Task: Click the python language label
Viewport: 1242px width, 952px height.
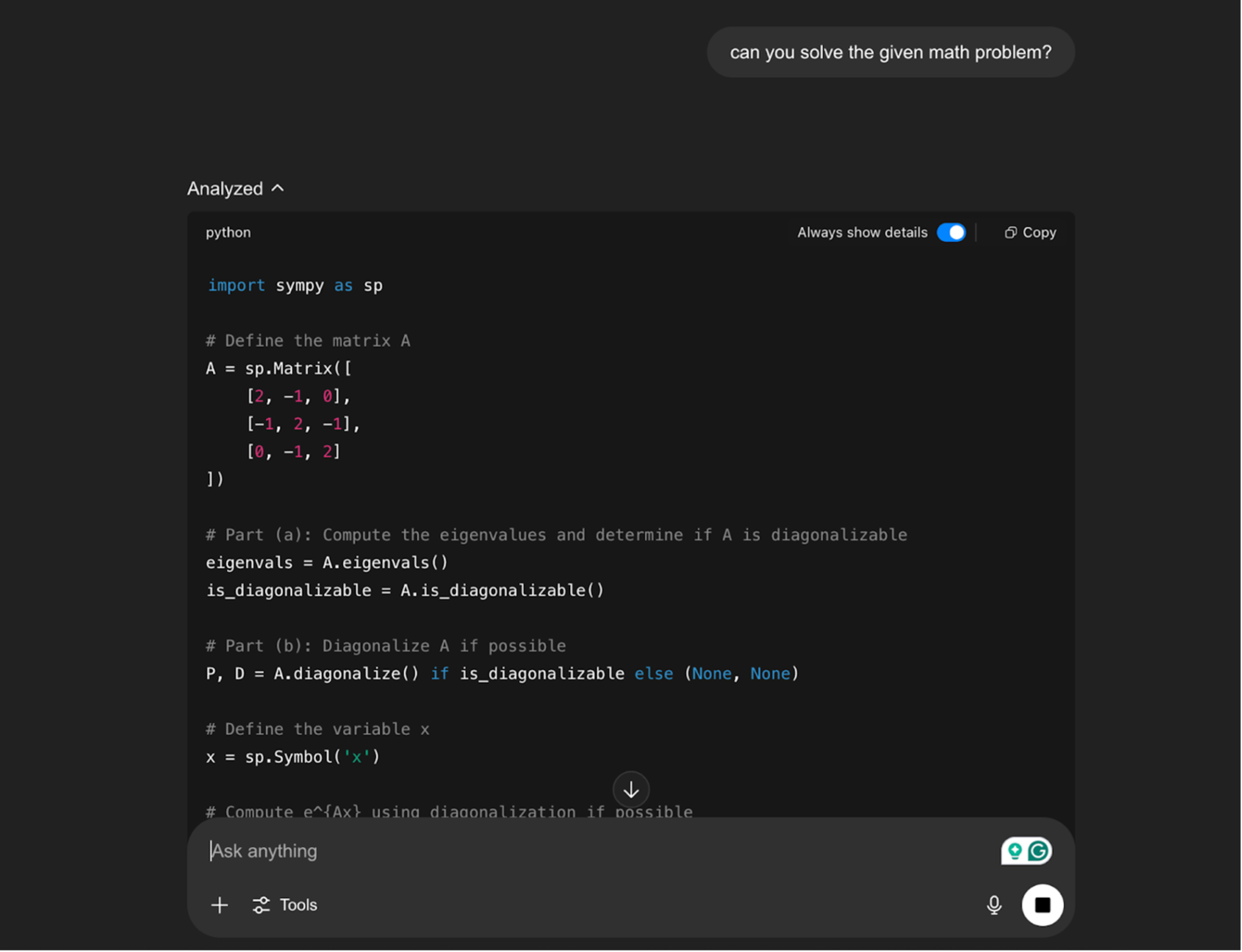Action: tap(228, 233)
